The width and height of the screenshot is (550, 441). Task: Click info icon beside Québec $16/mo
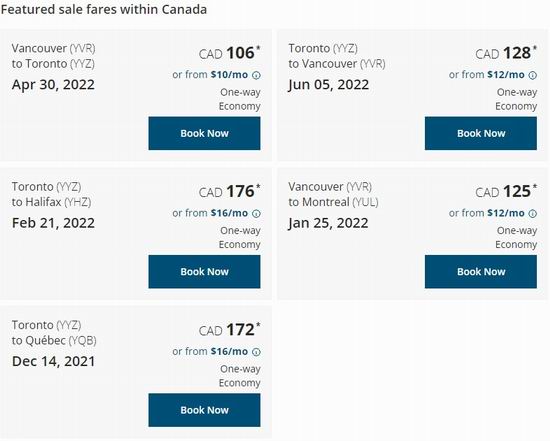(256, 352)
